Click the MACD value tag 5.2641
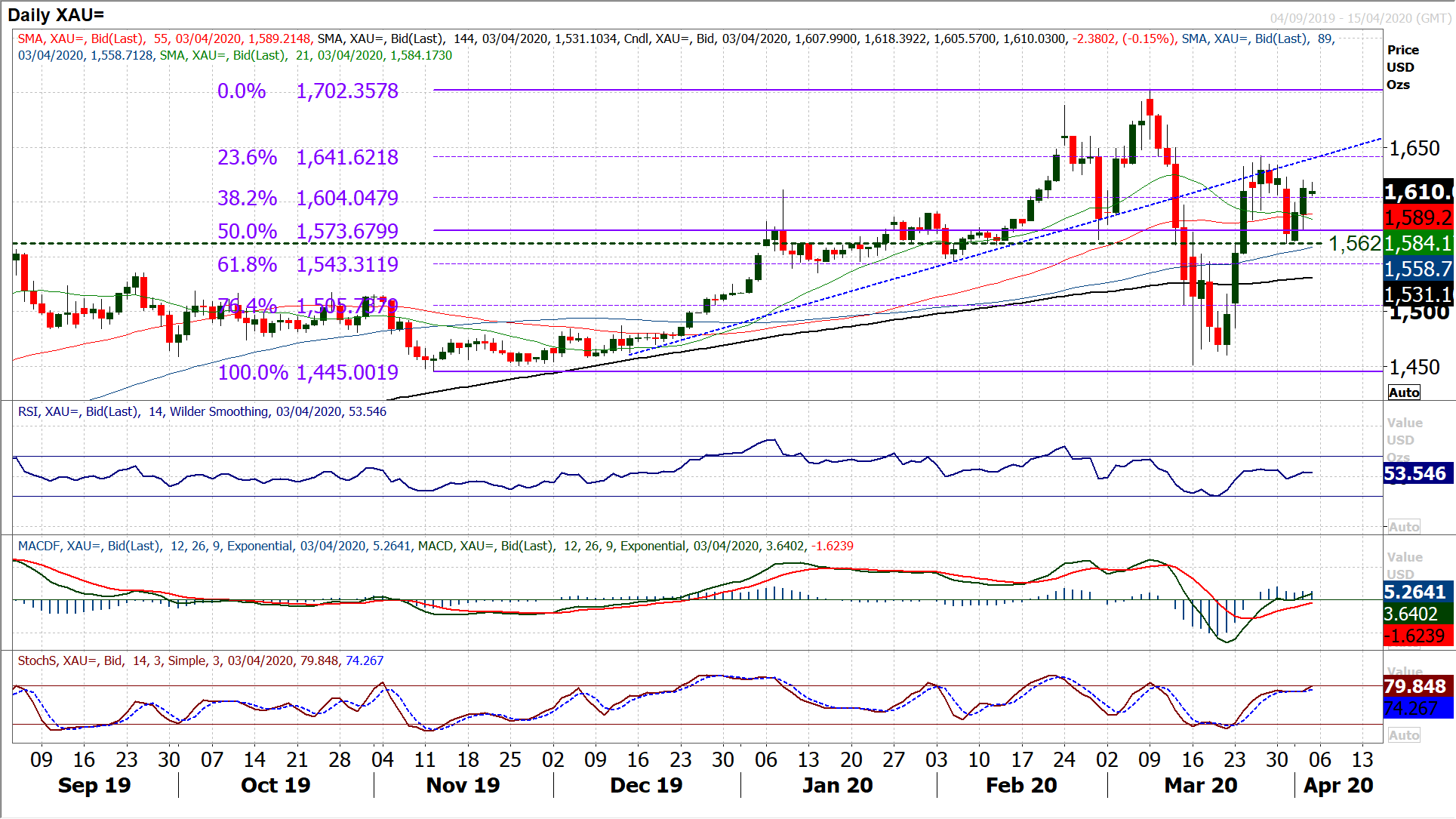The image size is (1456, 819). [x=1418, y=592]
